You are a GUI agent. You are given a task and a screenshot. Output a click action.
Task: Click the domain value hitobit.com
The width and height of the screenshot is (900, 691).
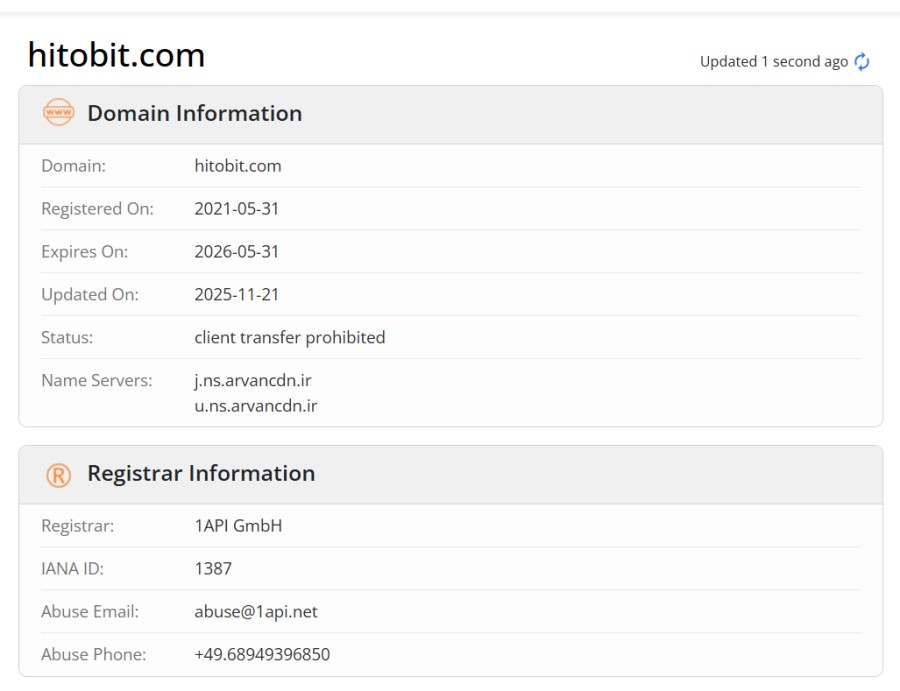click(238, 166)
